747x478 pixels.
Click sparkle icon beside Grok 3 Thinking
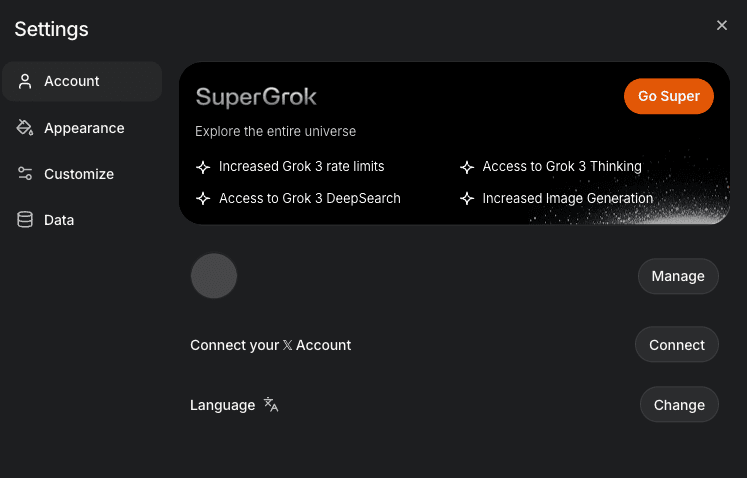466,167
